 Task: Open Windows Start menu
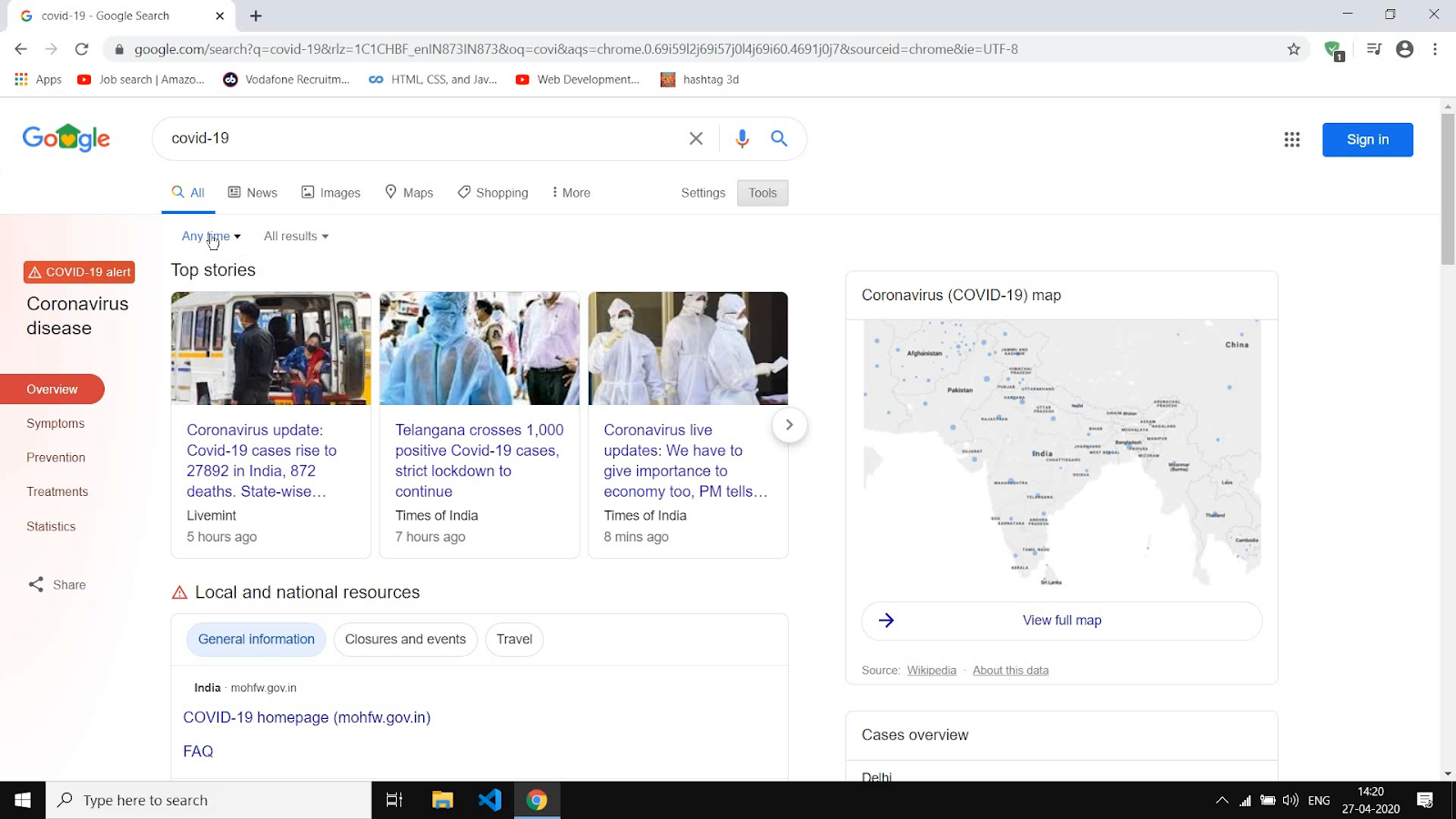[23, 800]
